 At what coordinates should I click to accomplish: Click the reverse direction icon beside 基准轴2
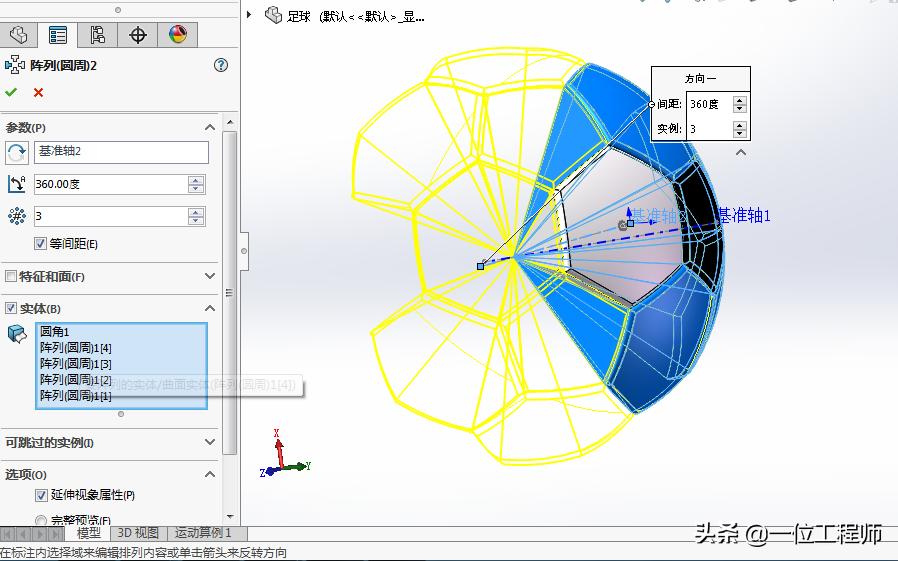click(x=17, y=152)
